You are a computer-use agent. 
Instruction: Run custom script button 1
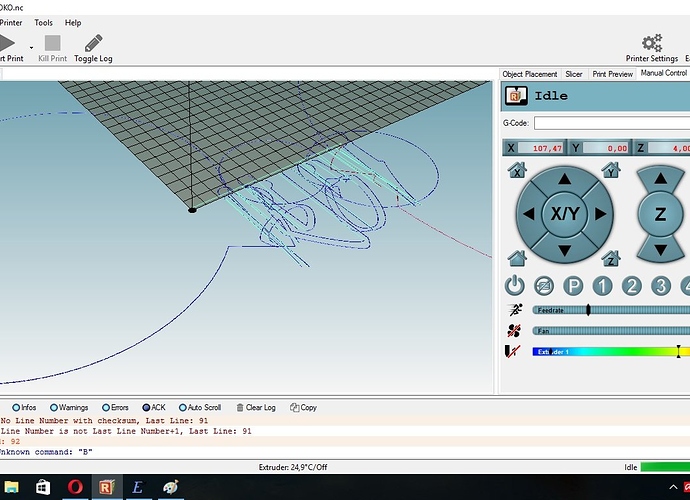(x=602, y=286)
